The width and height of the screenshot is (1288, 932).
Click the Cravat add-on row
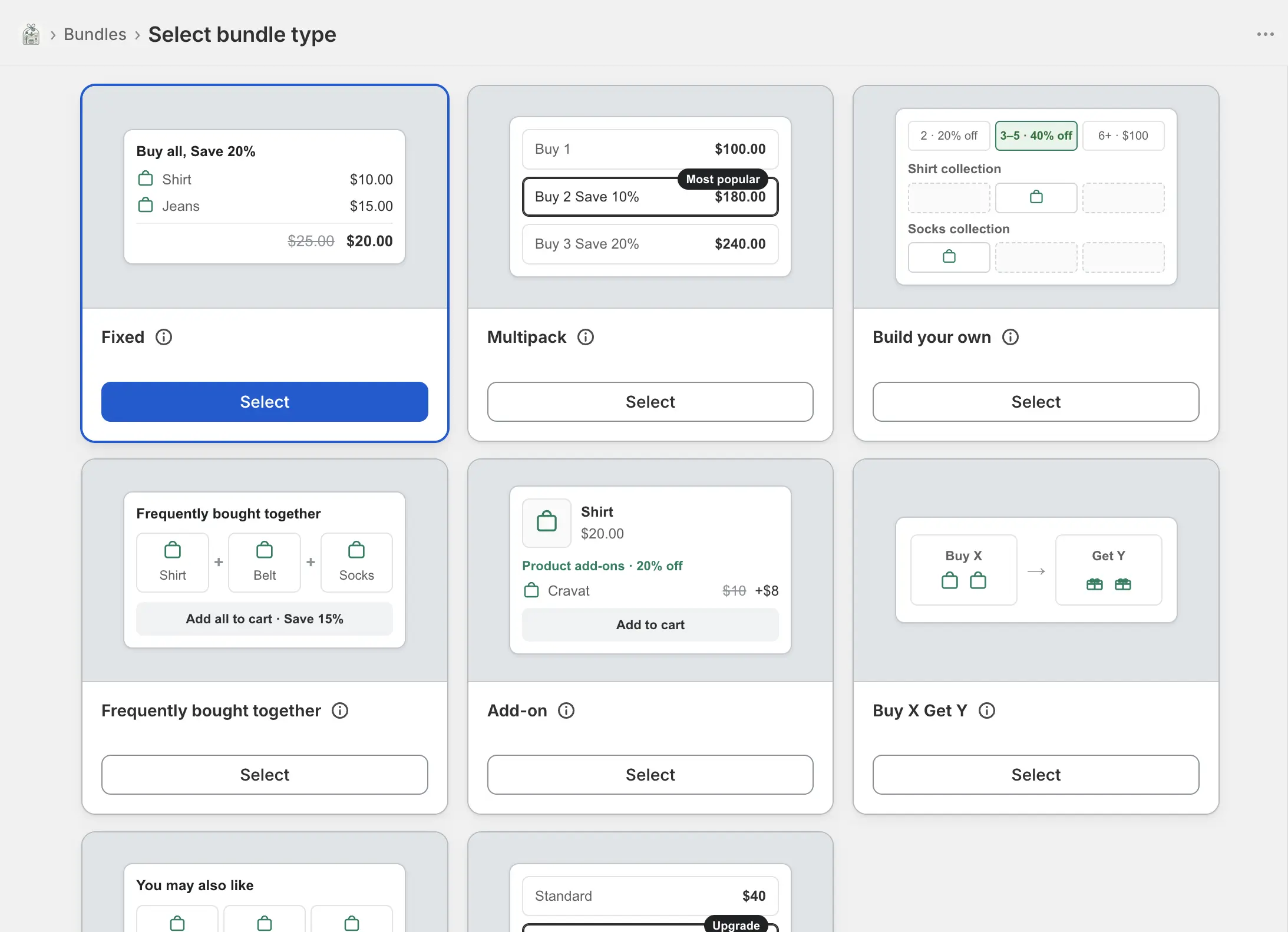coord(650,590)
